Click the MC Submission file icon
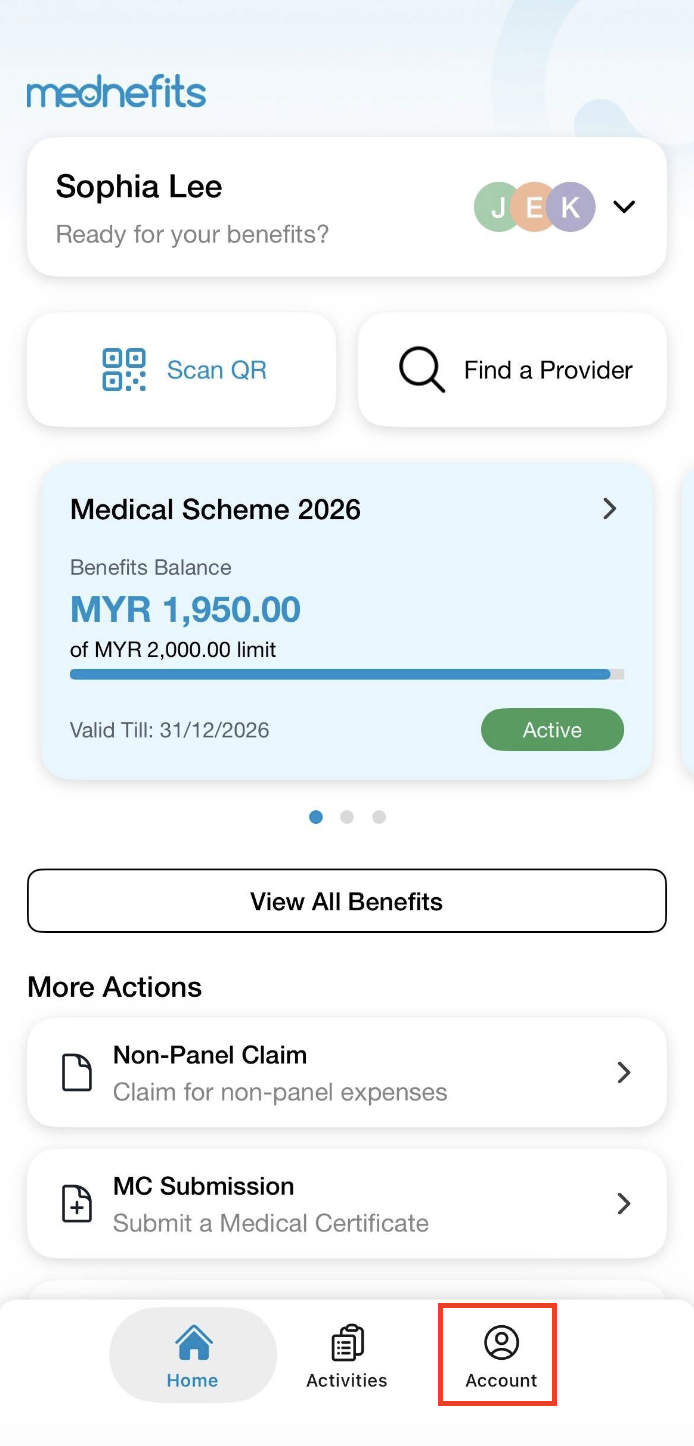694x1446 pixels. [x=77, y=1204]
